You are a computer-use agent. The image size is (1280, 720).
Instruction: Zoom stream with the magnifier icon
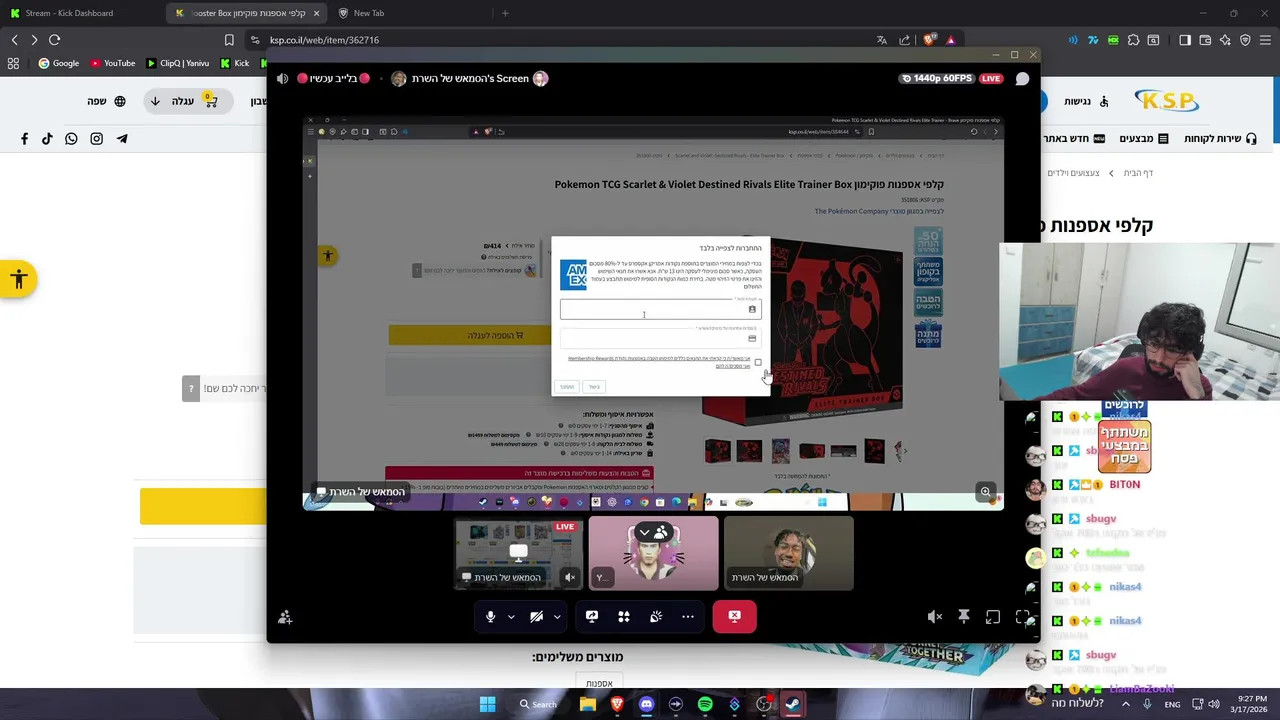coord(985,491)
